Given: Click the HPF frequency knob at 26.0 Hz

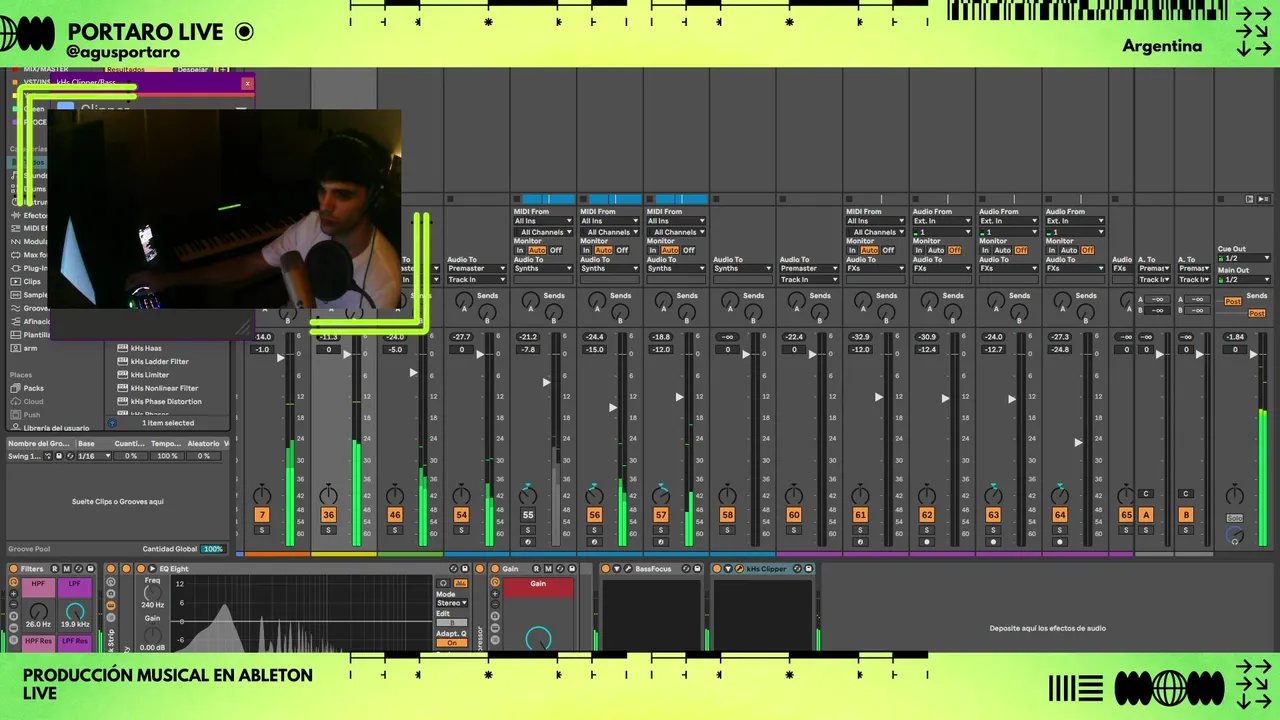Looking at the screenshot, I should point(38,611).
